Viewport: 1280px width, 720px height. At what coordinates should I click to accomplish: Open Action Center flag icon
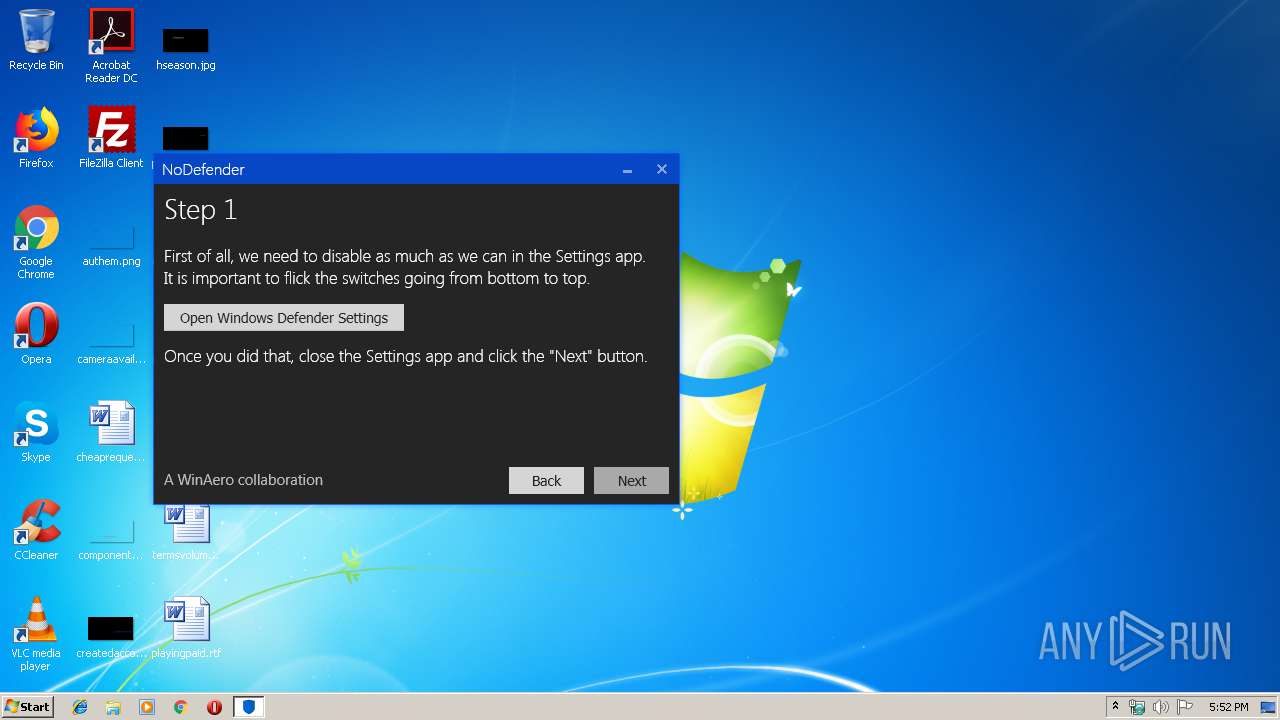(1185, 707)
